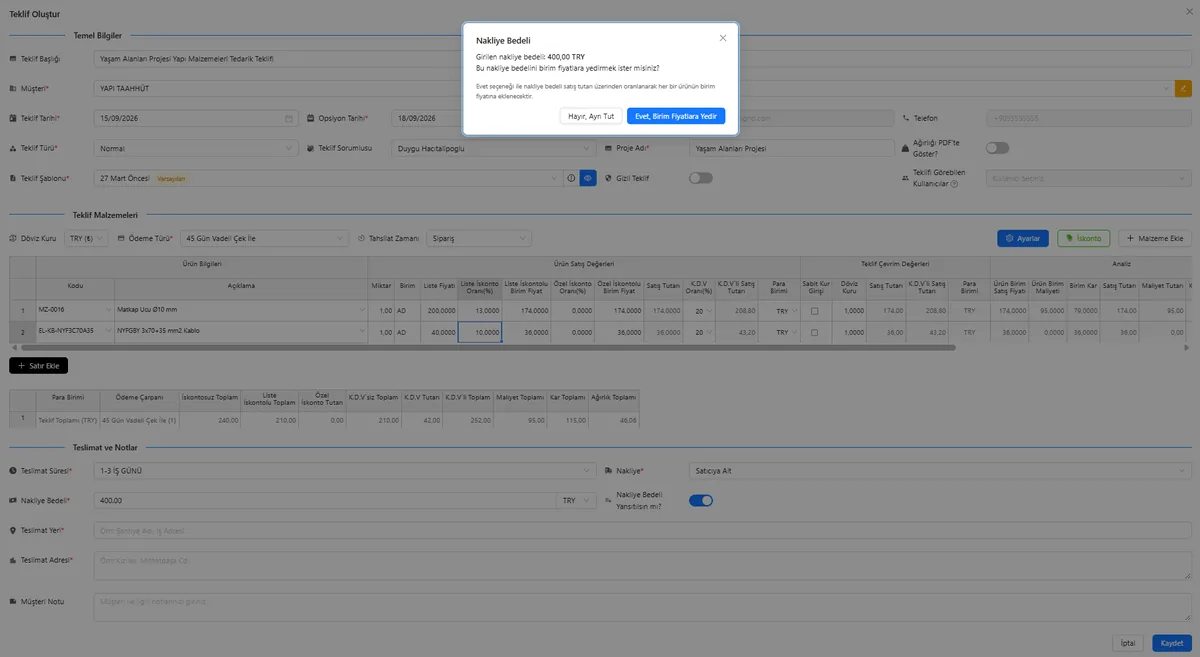The height and width of the screenshot is (657, 1200).
Task: Open the Teklifi Görebilen Kullanıcılar selector
Action: [x=1089, y=178]
